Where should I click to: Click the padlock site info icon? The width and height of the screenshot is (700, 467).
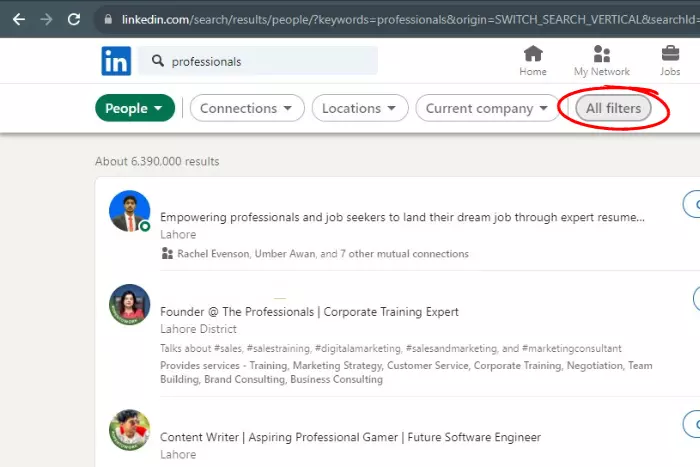(x=108, y=19)
